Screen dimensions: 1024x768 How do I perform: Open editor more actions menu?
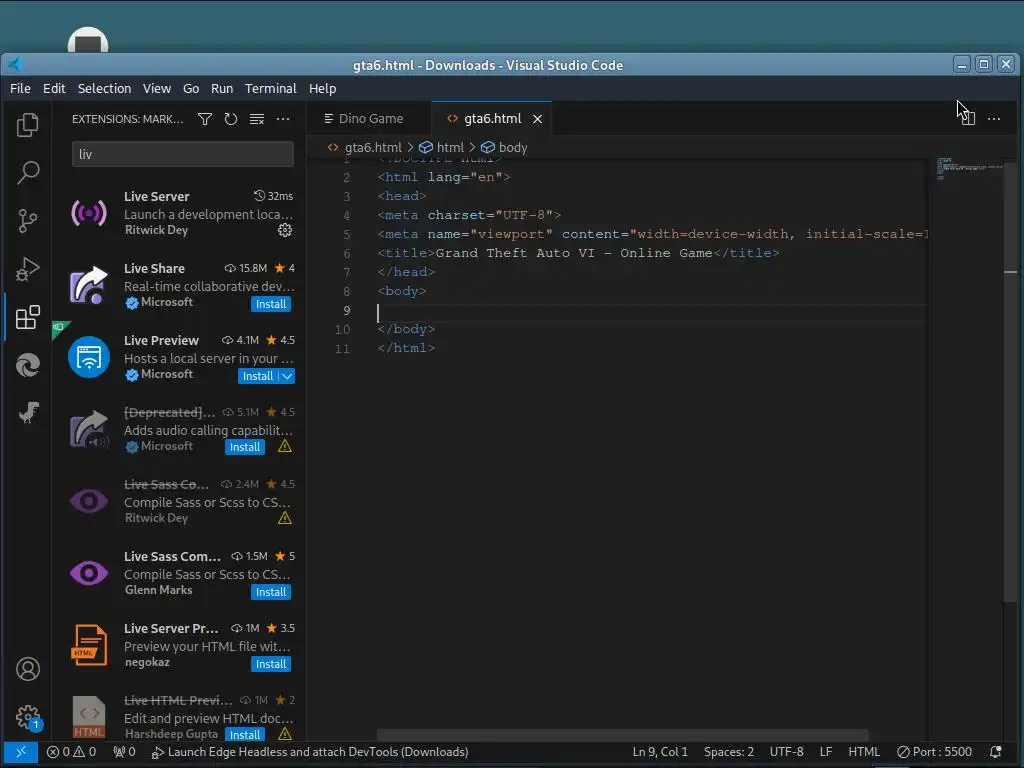[x=994, y=118]
